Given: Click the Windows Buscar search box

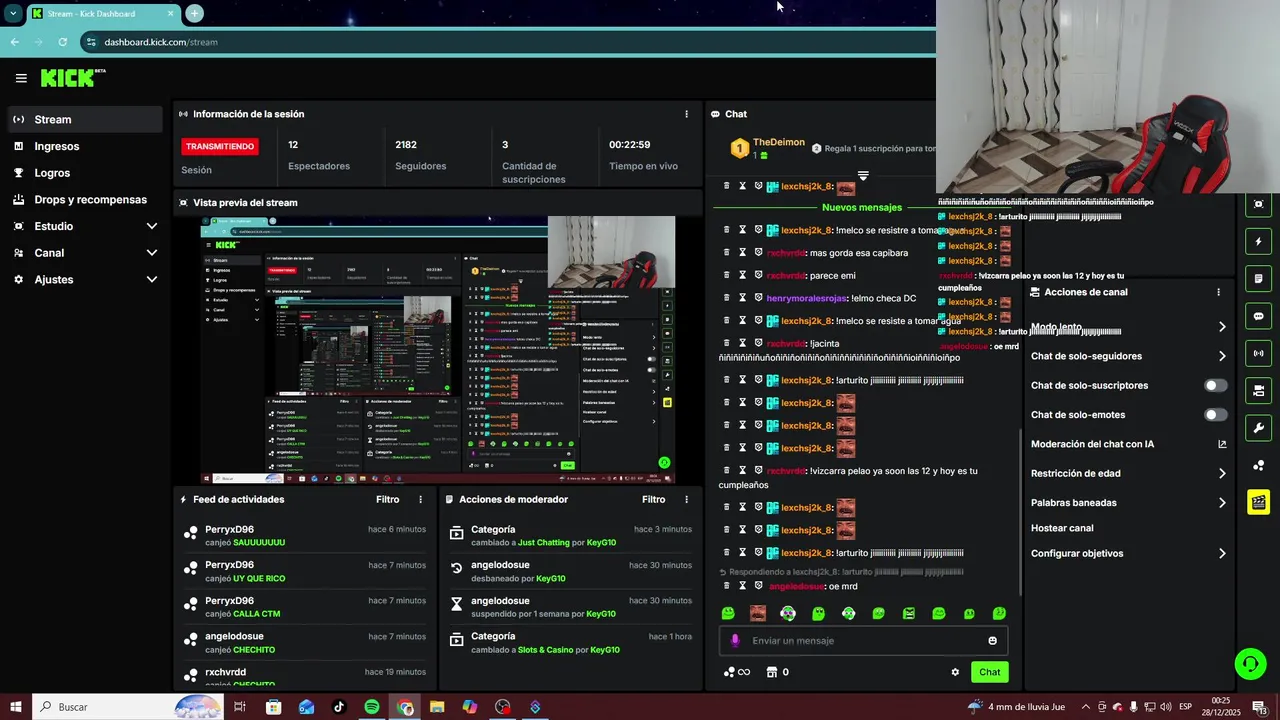Looking at the screenshot, I should [128, 707].
